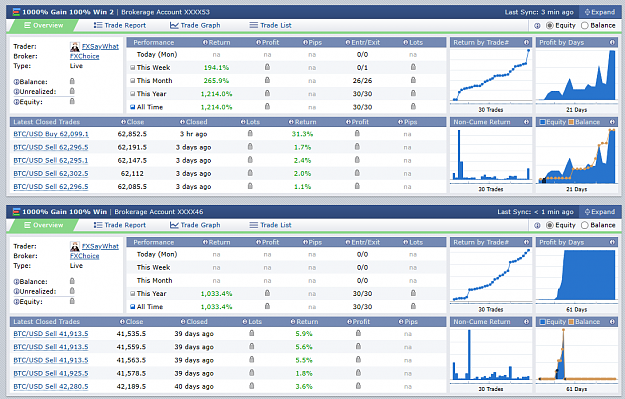Click the logo icon beside "1000% Gain 100% Win 2"
Screen dimensions: 625x399
(x=16, y=12)
